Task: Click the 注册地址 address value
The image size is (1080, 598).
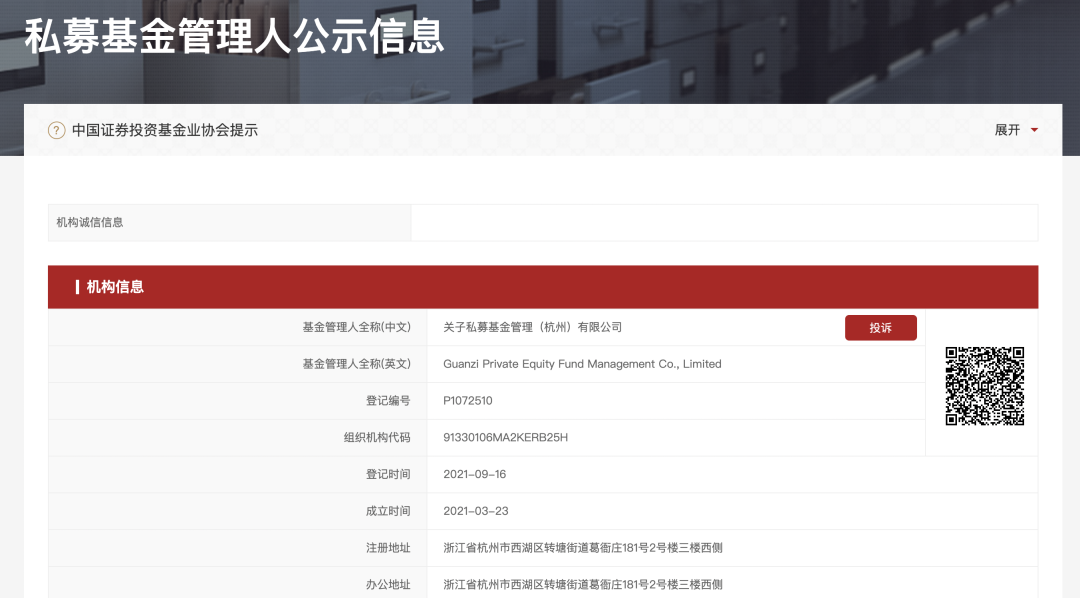Action: pos(583,548)
